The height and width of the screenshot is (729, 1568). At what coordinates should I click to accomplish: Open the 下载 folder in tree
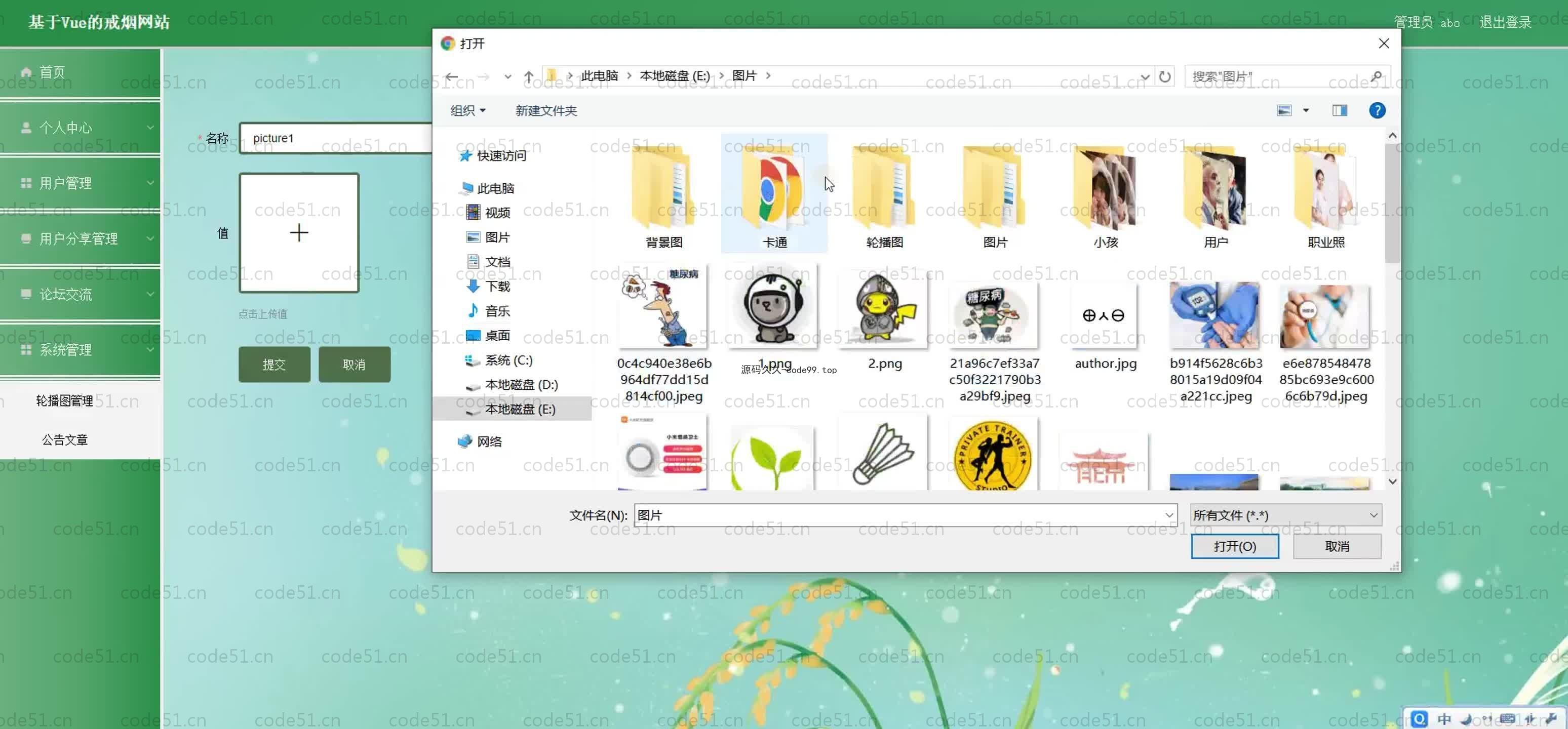click(x=489, y=286)
